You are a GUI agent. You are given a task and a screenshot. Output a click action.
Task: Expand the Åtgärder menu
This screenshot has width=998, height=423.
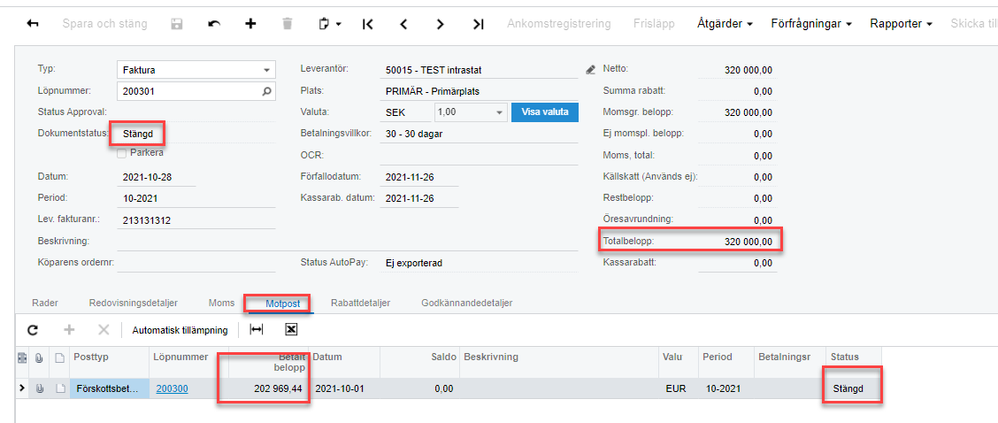(x=724, y=23)
